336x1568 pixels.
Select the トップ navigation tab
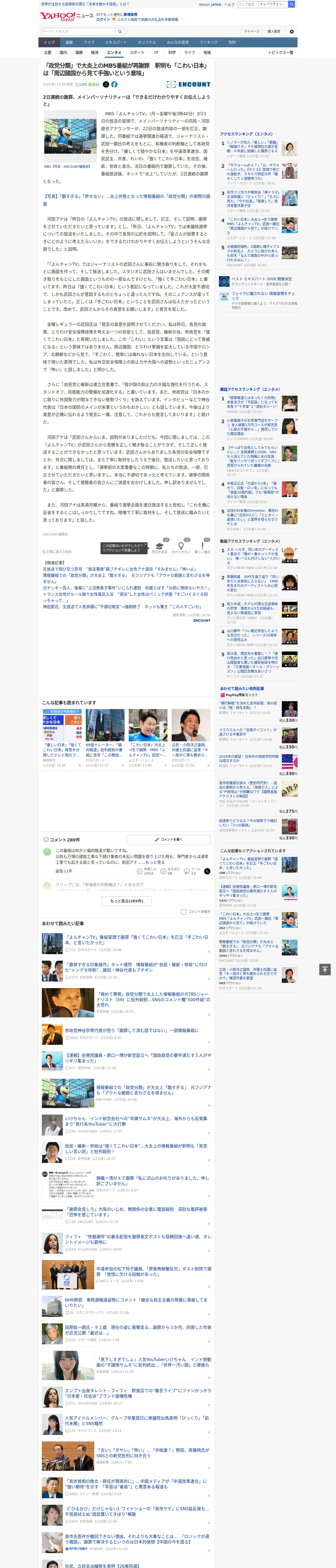pyautogui.click(x=49, y=43)
